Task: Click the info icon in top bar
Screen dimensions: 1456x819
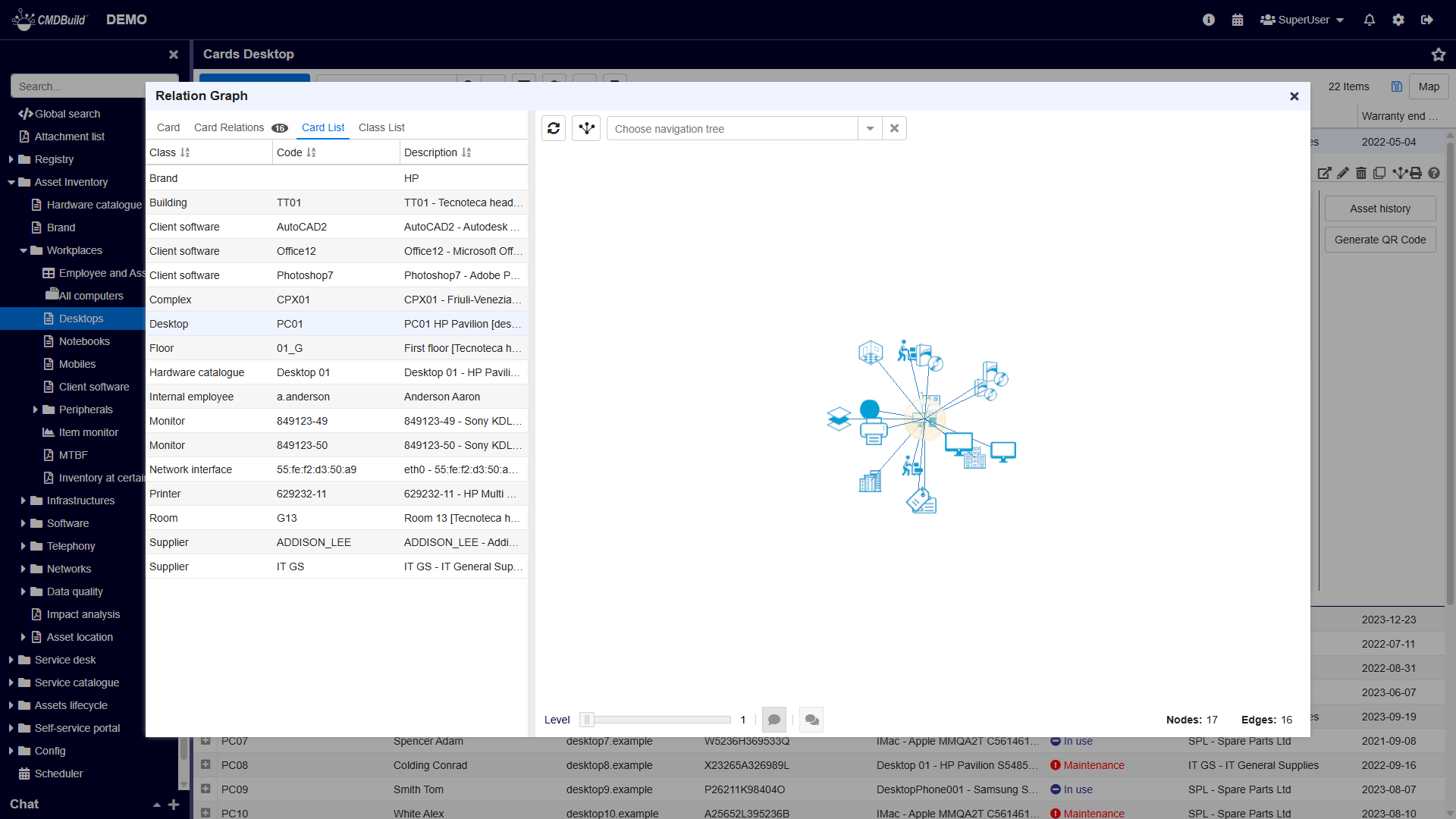Action: pos(1209,20)
